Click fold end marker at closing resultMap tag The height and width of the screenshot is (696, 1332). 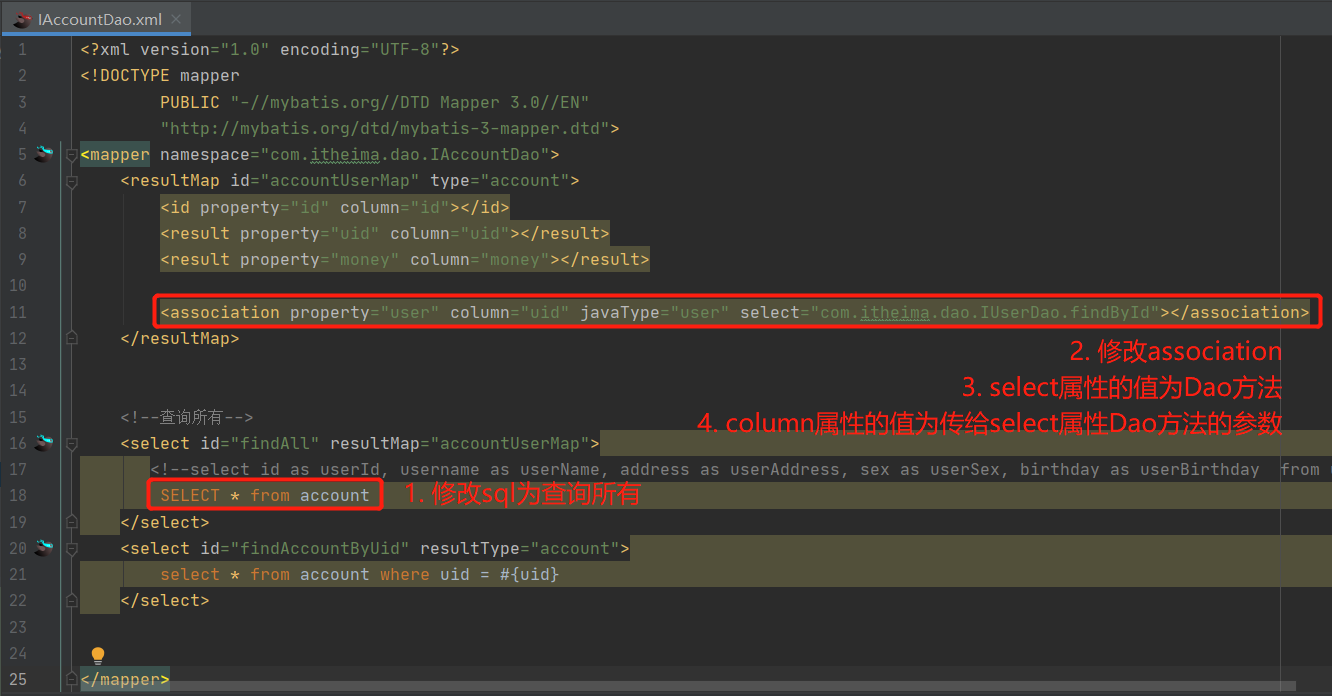pyautogui.click(x=71, y=338)
